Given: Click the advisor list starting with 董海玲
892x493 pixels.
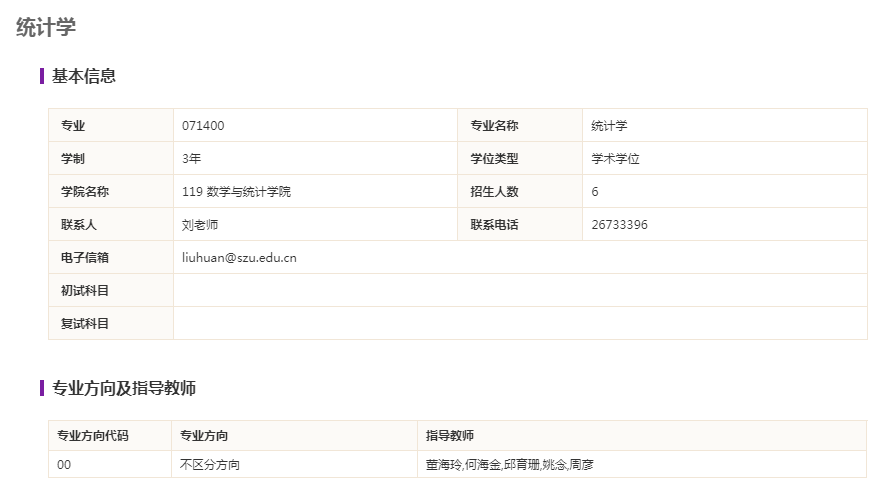Looking at the screenshot, I should pyautogui.click(x=510, y=465).
